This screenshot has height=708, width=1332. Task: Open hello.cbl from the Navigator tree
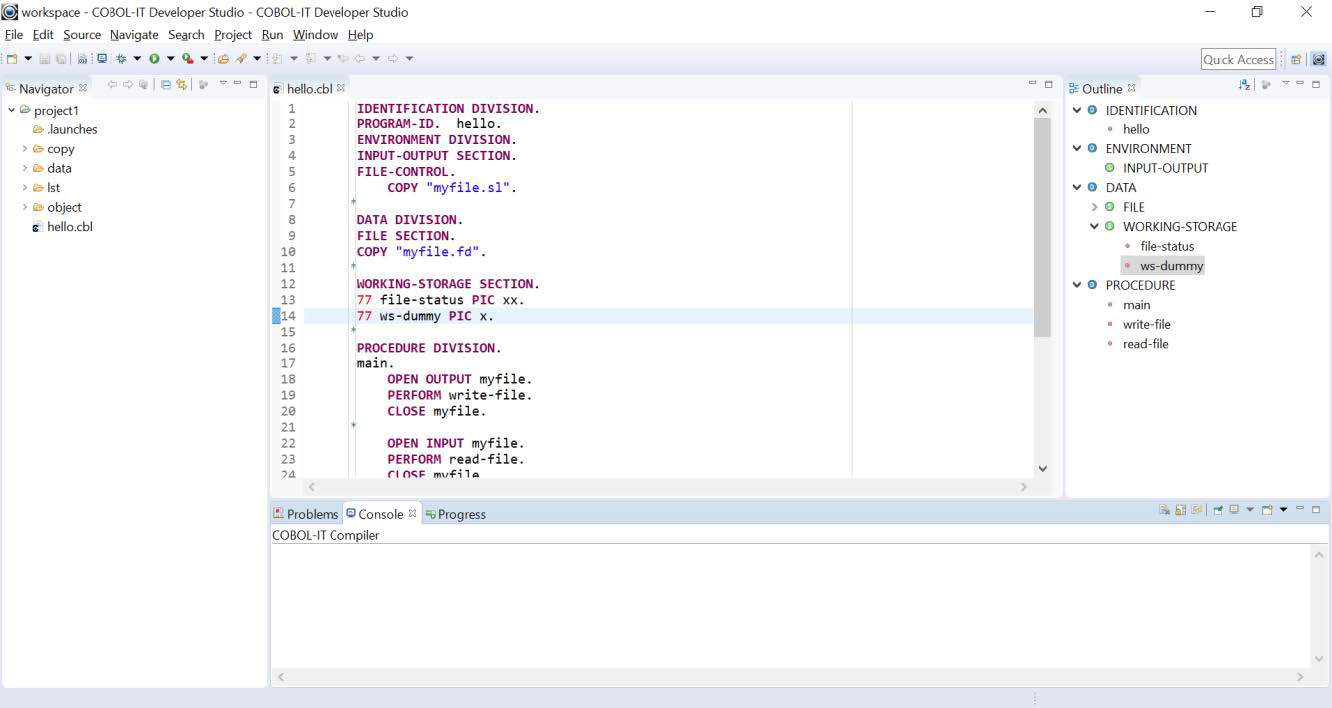point(67,226)
